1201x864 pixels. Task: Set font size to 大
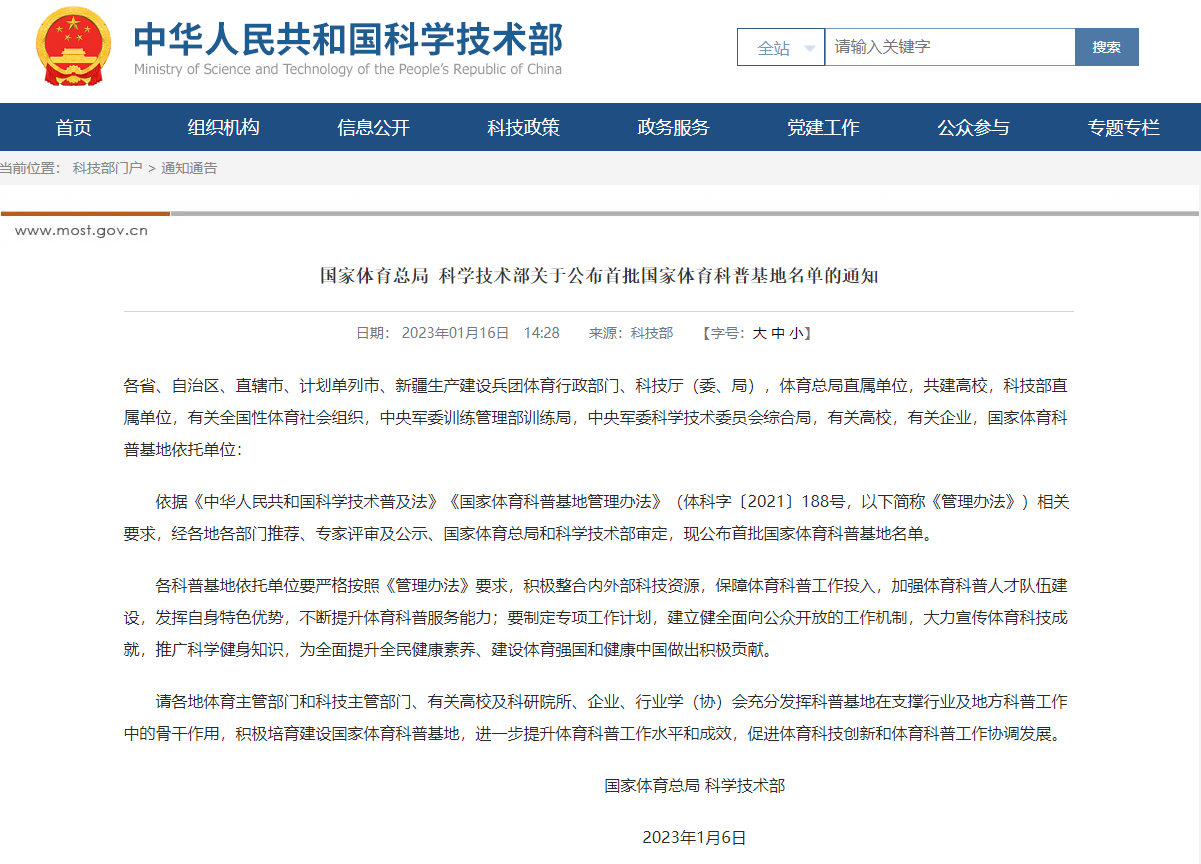(x=758, y=333)
